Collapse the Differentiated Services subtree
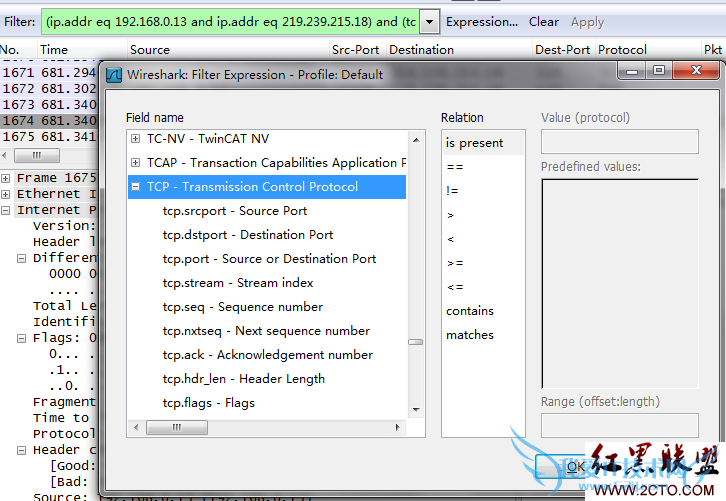726x501 pixels. click(x=21, y=258)
